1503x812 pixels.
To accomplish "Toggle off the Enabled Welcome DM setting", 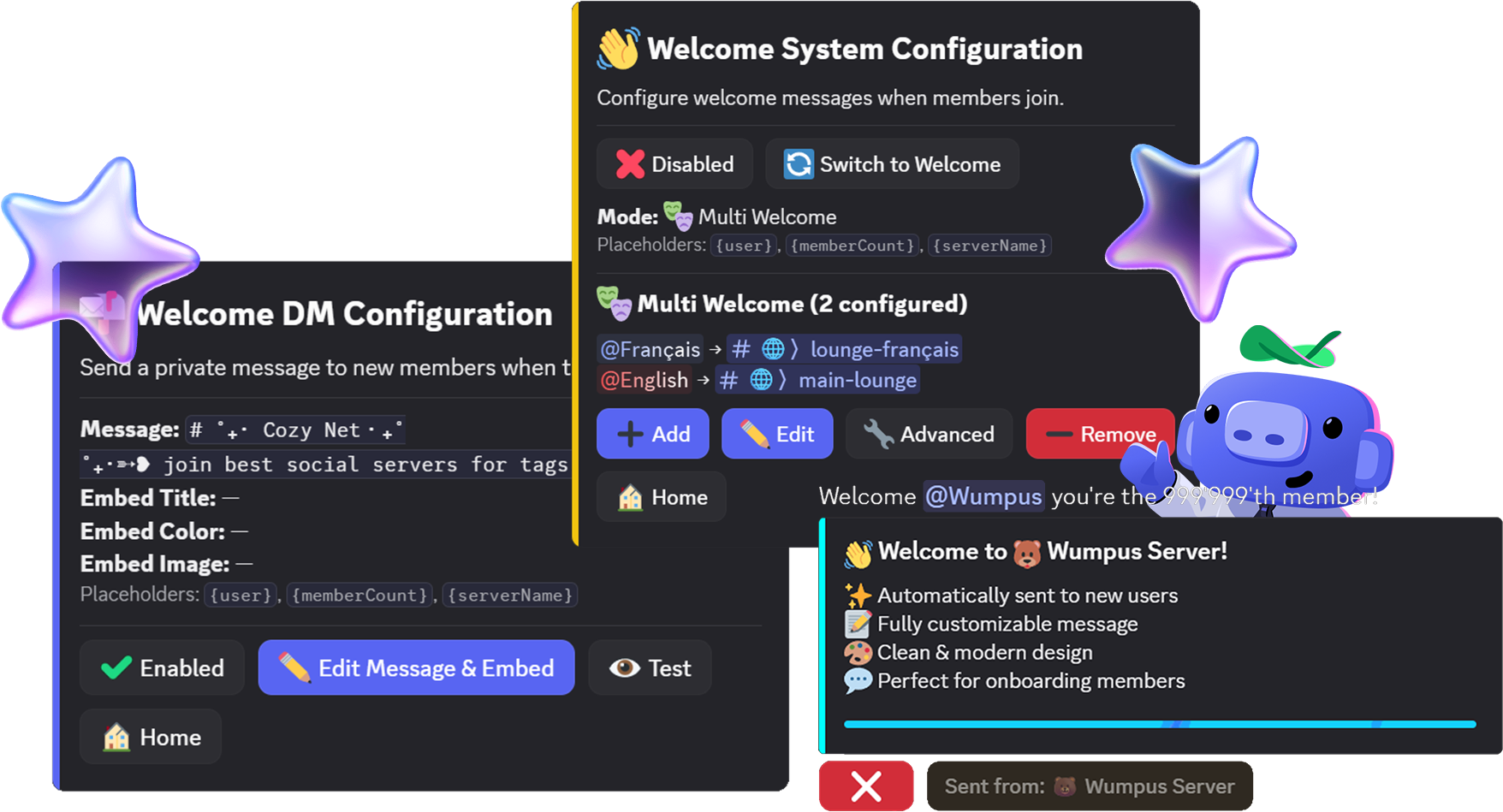I will 162,667.
